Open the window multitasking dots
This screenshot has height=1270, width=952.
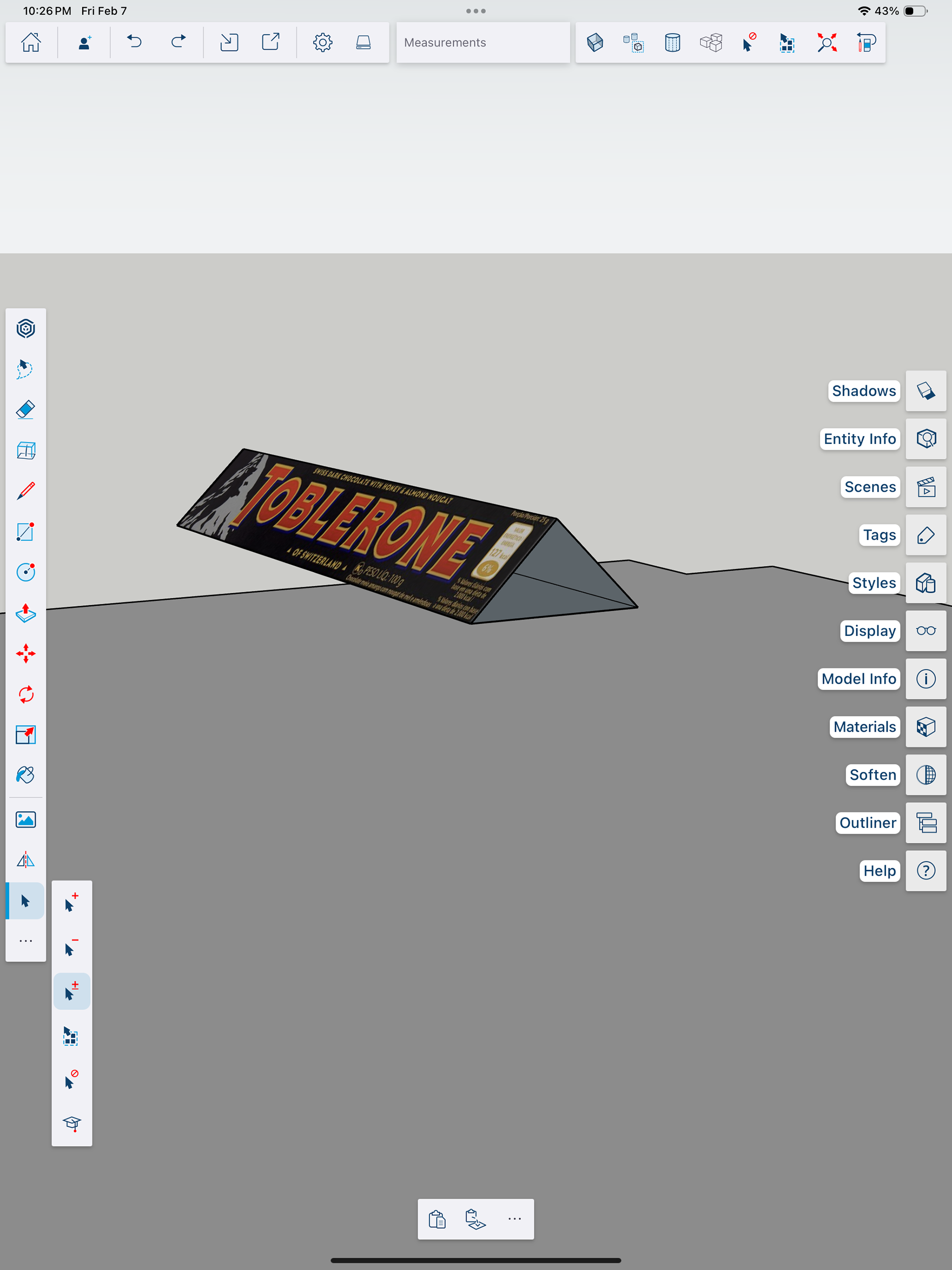(x=476, y=11)
